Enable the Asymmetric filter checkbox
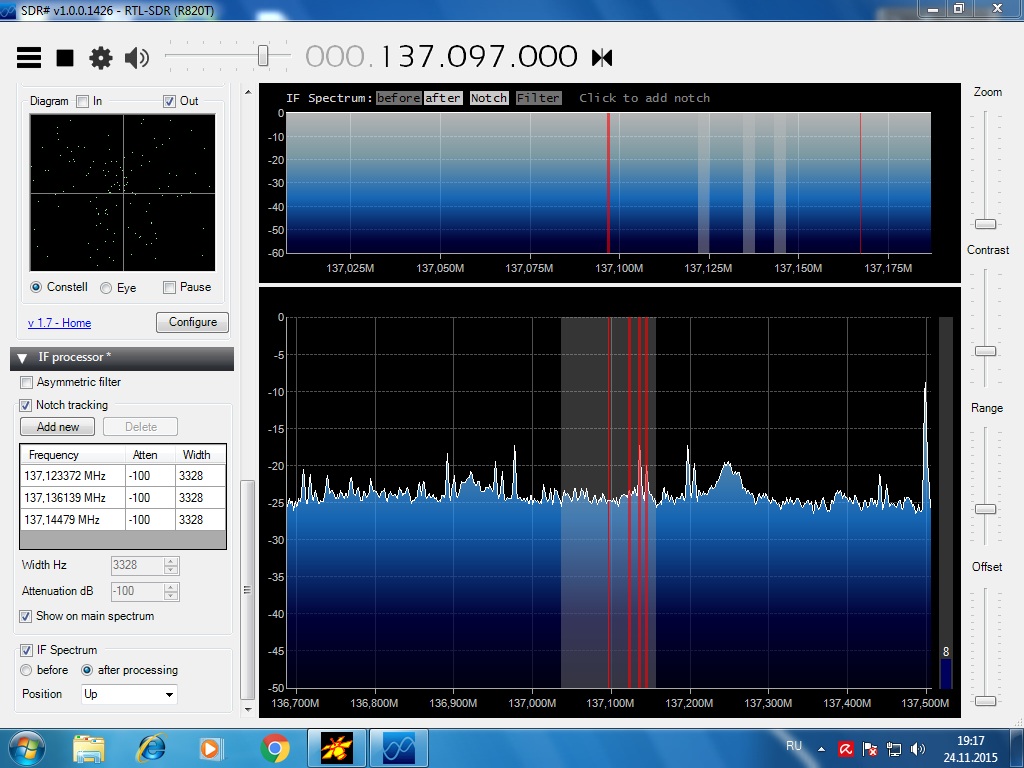Image resolution: width=1024 pixels, height=768 pixels. [26, 382]
